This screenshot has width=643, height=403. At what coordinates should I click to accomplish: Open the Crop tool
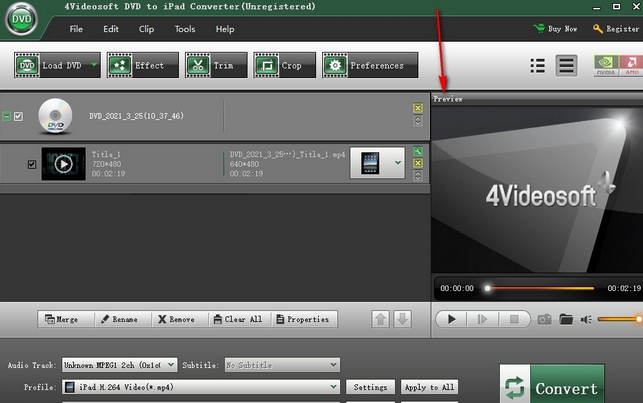pyautogui.click(x=285, y=65)
